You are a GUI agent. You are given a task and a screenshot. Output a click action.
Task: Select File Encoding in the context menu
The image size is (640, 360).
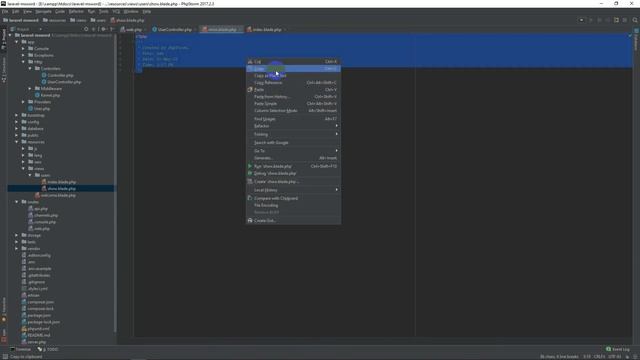point(293,205)
